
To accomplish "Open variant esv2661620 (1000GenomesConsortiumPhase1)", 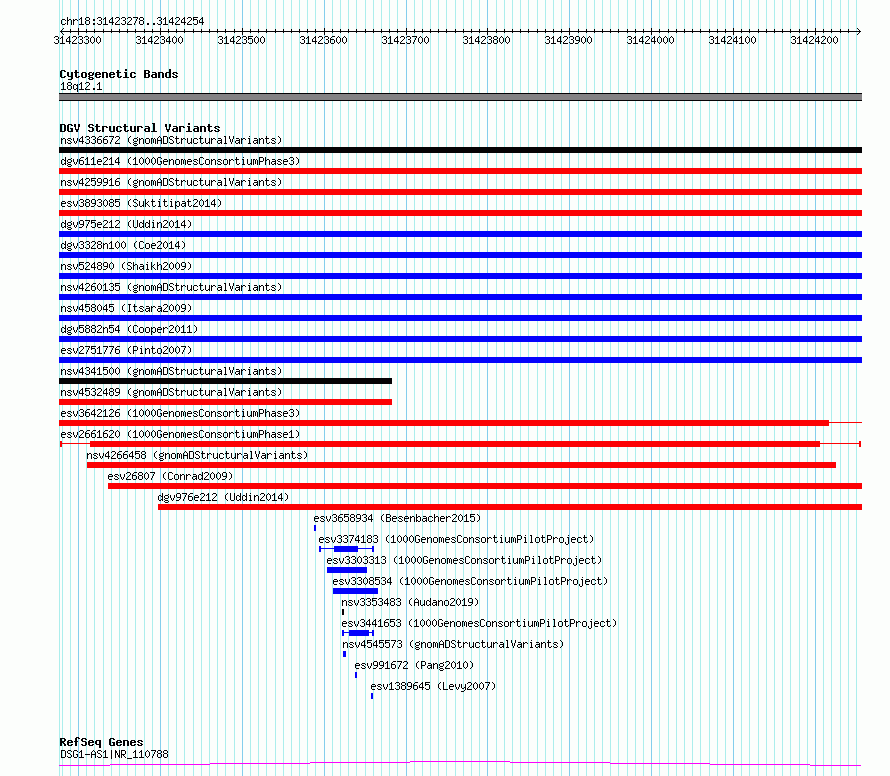I will tap(180, 434).
